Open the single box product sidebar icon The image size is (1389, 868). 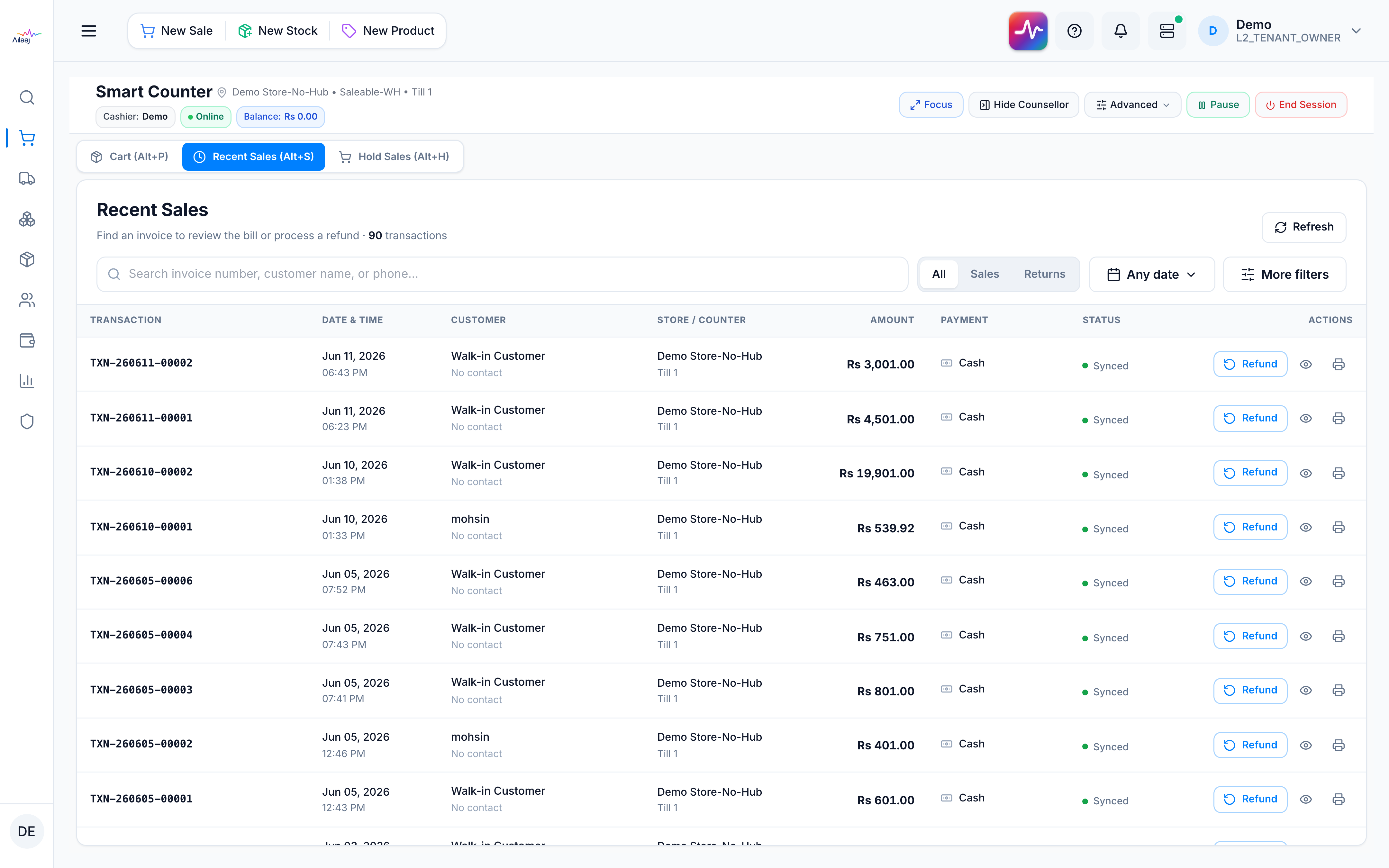pos(27,259)
